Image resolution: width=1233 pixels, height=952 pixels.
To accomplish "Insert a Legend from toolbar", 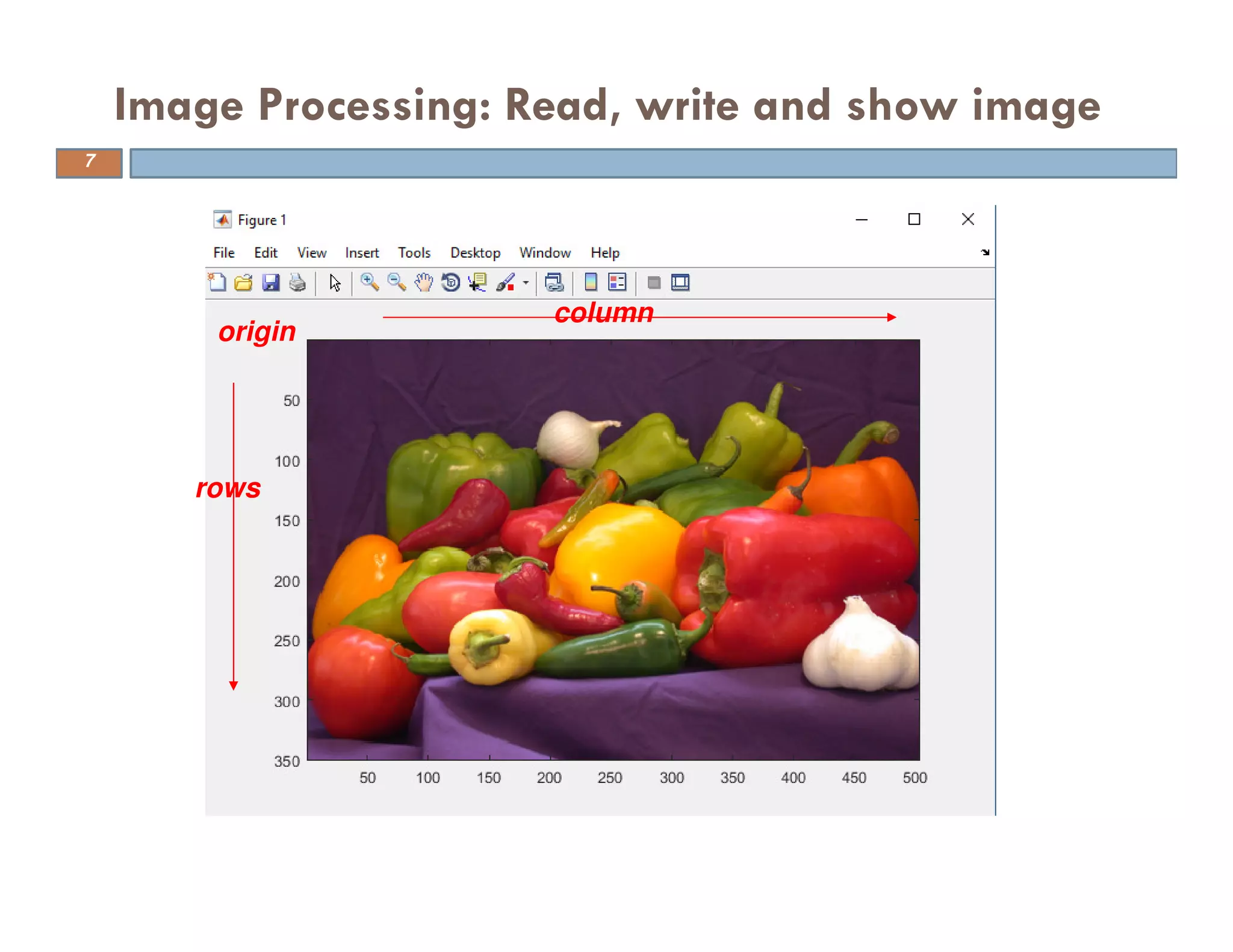I will pyautogui.click(x=617, y=282).
